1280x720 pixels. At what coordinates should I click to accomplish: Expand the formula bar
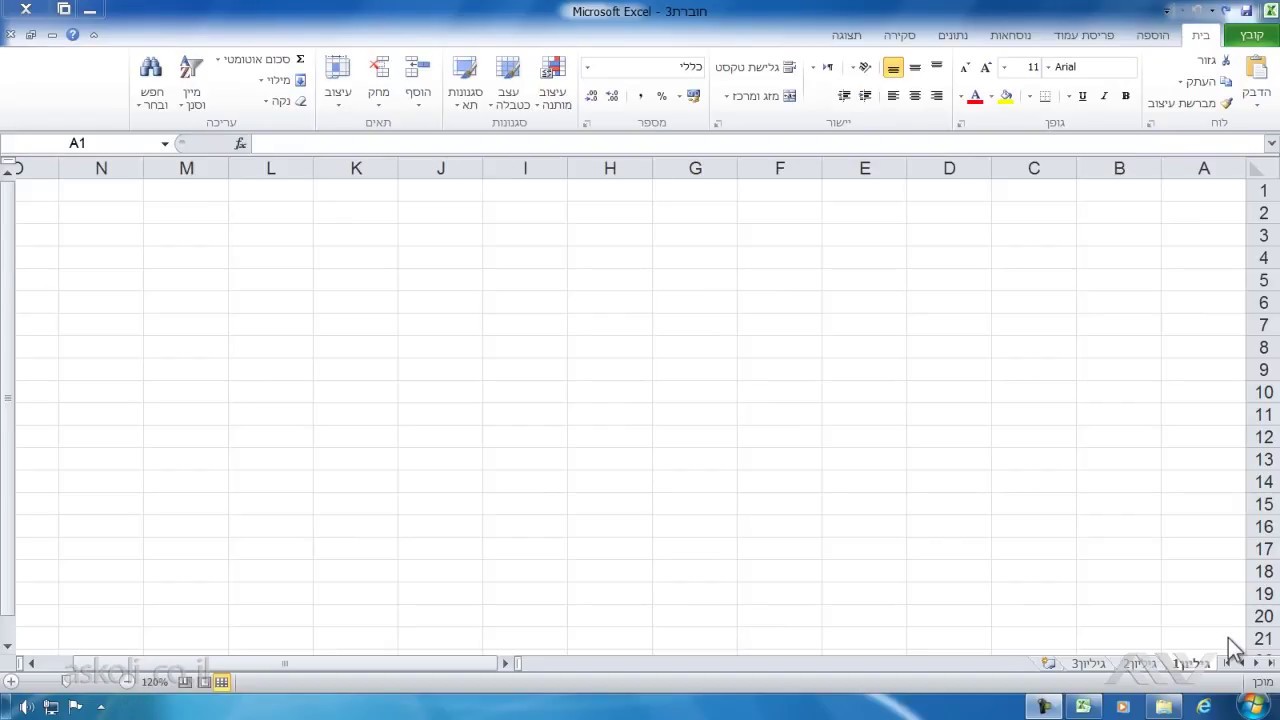pyautogui.click(x=1271, y=144)
